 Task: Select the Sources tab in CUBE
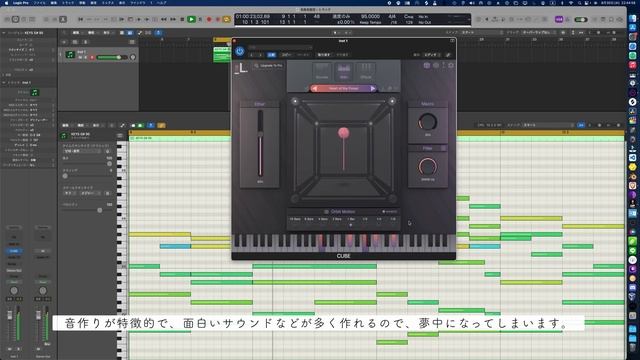click(x=322, y=71)
